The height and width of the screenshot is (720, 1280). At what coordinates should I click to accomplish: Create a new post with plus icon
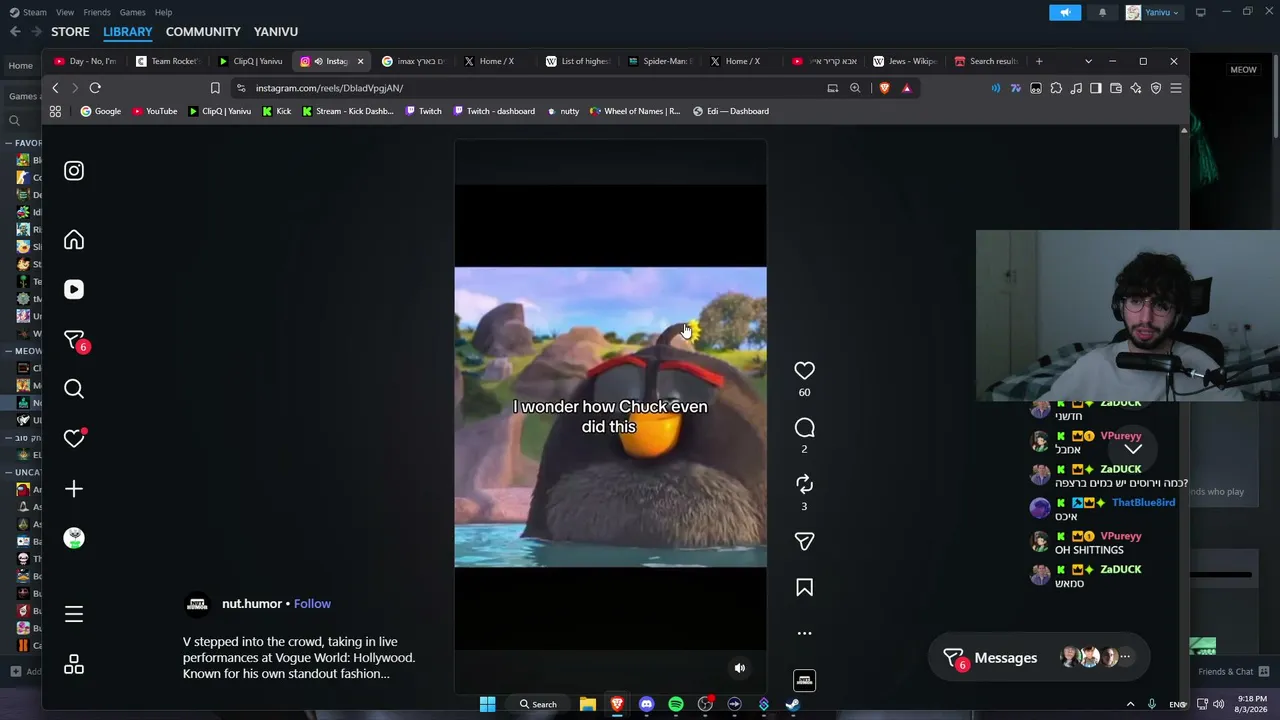[74, 489]
